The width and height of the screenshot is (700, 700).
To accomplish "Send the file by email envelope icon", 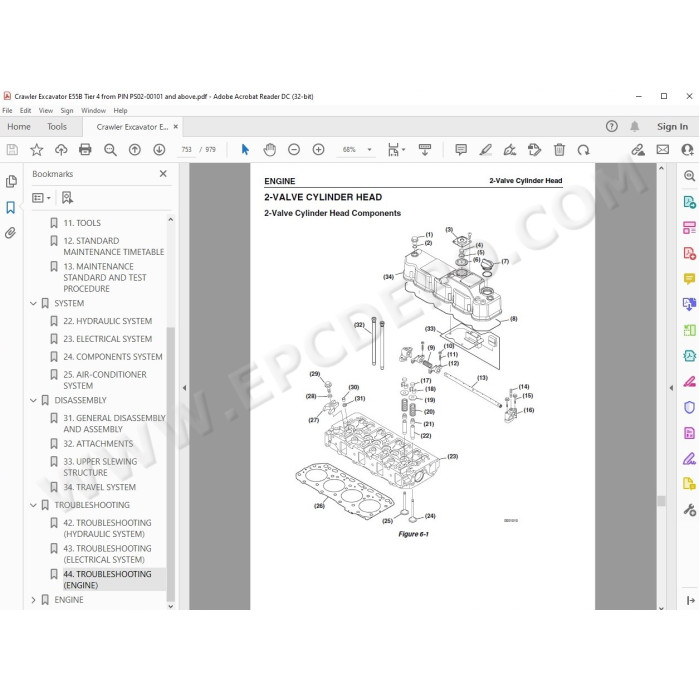I will 662,150.
